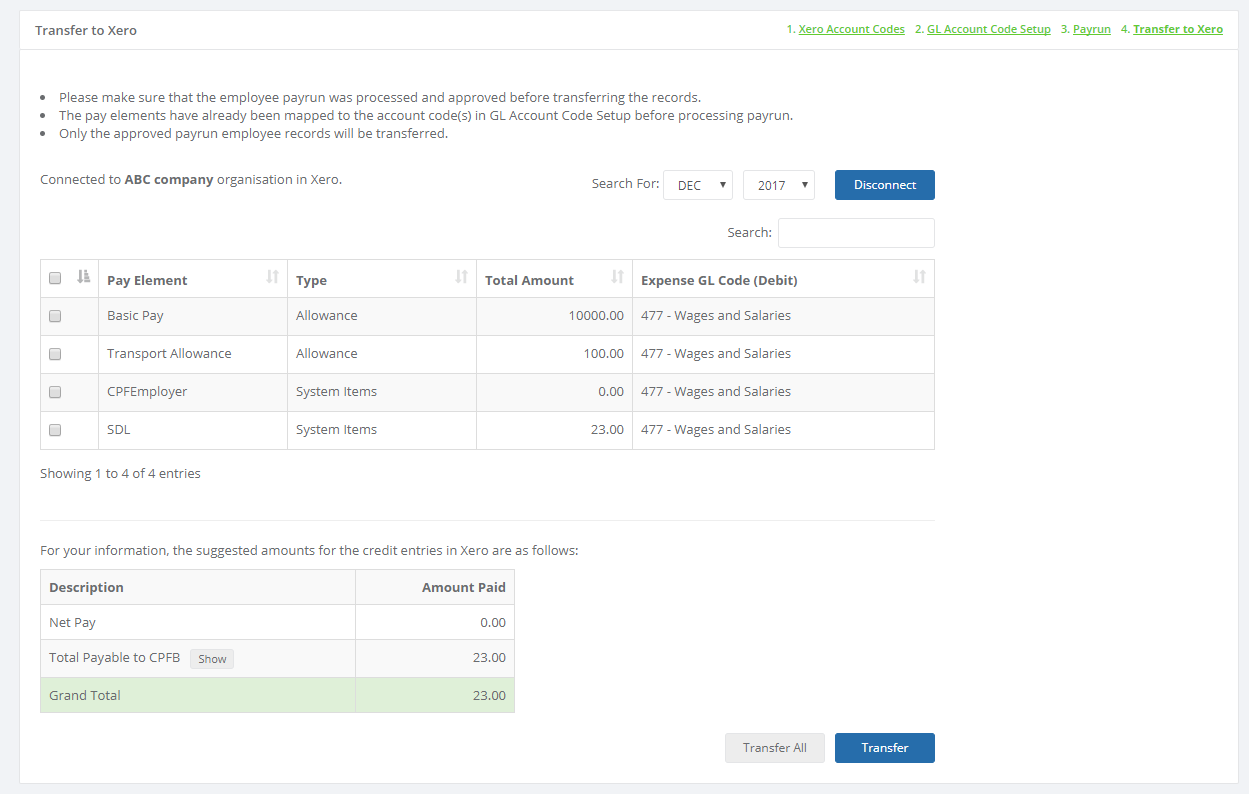The width and height of the screenshot is (1249, 794).
Task: Click the Showing 1 to 4 entries text
Action: coord(120,474)
